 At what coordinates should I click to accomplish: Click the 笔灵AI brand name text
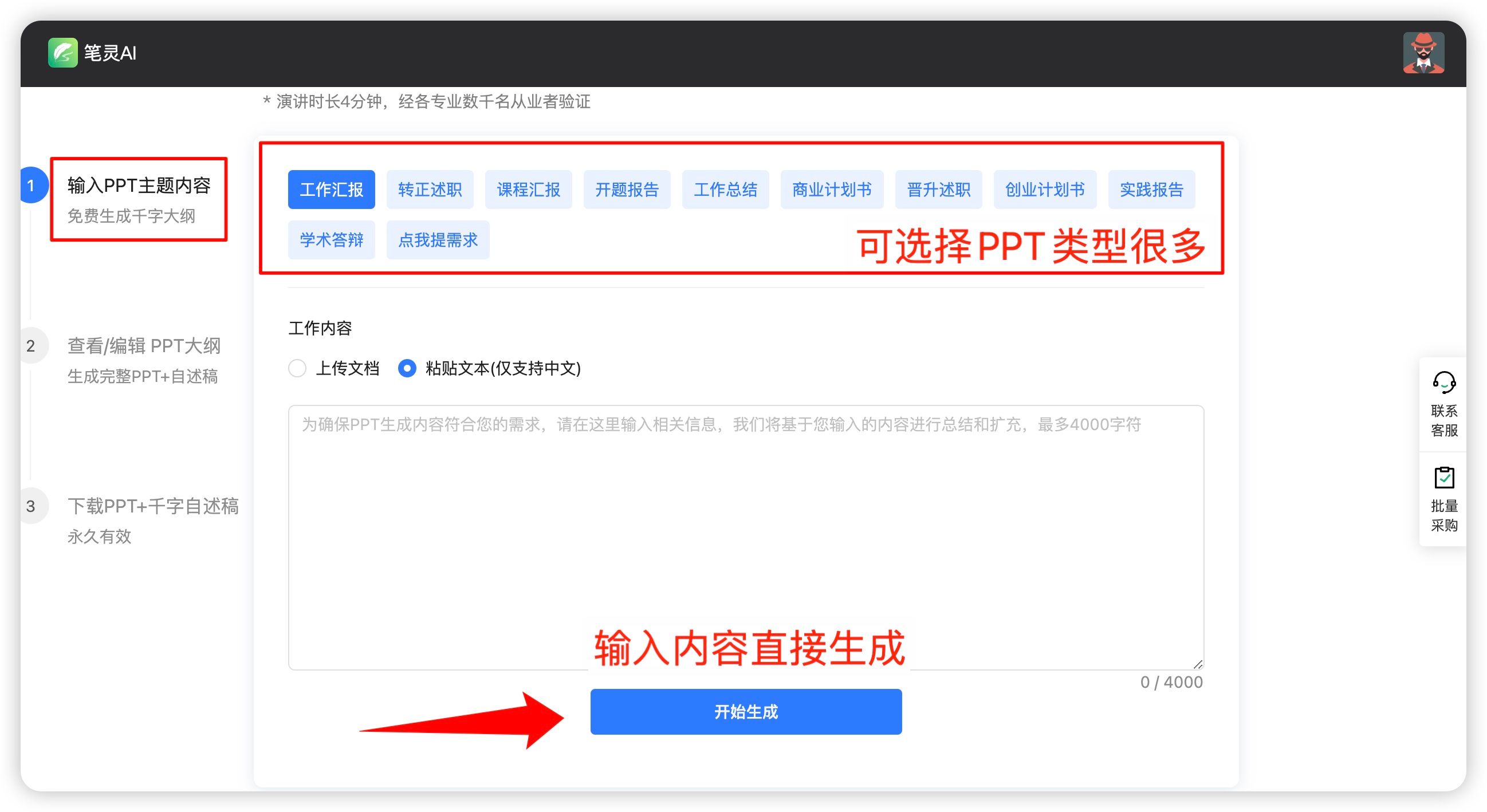(x=110, y=53)
